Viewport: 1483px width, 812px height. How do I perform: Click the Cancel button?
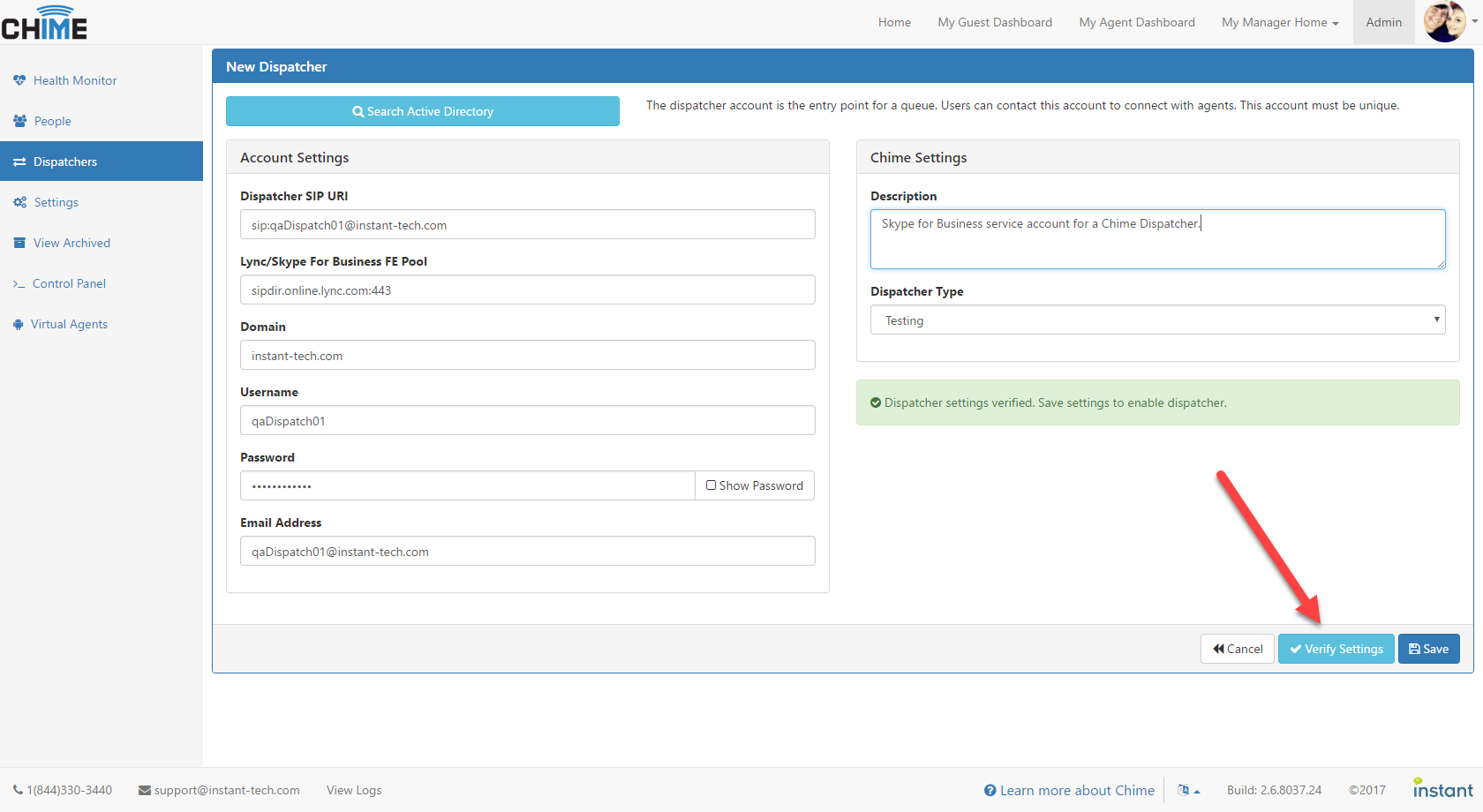pos(1238,649)
